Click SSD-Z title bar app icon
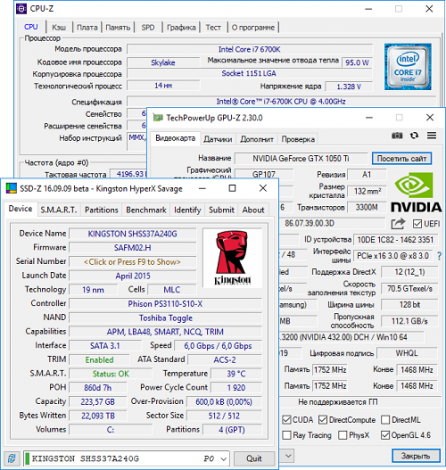The image size is (446, 470). [11, 189]
